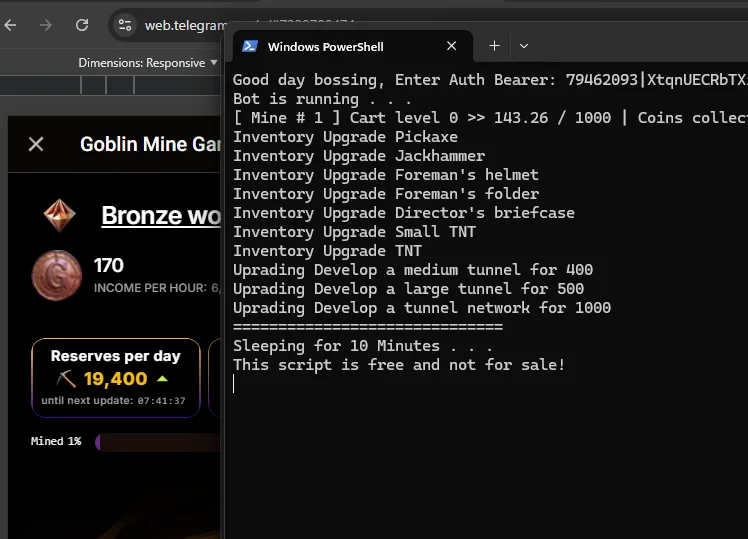748x539 pixels.
Task: Click the Mined 1% label
Action: (56, 441)
